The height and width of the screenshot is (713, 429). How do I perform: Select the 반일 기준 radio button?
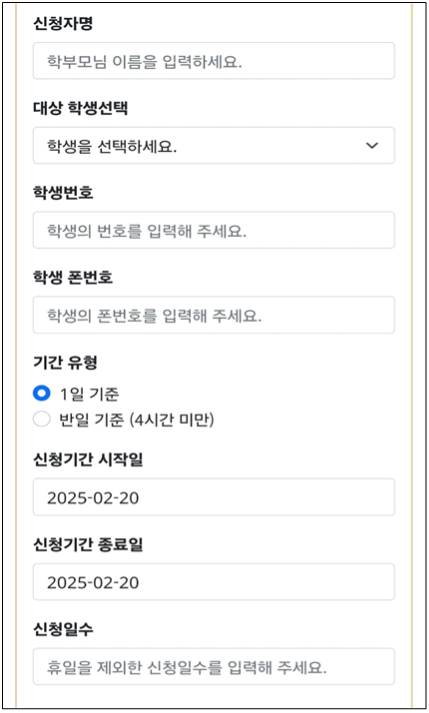point(41,419)
